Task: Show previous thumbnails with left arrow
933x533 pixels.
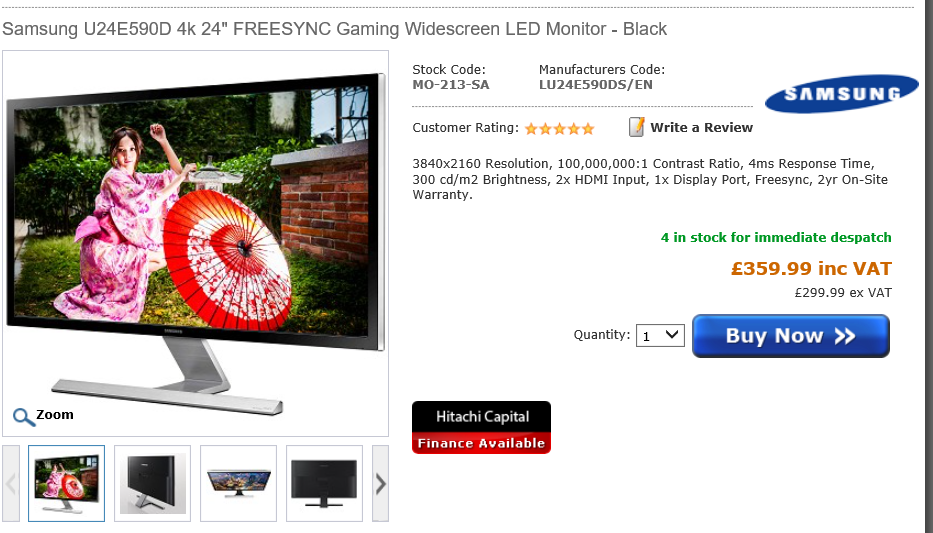Action: pyautogui.click(x=11, y=484)
